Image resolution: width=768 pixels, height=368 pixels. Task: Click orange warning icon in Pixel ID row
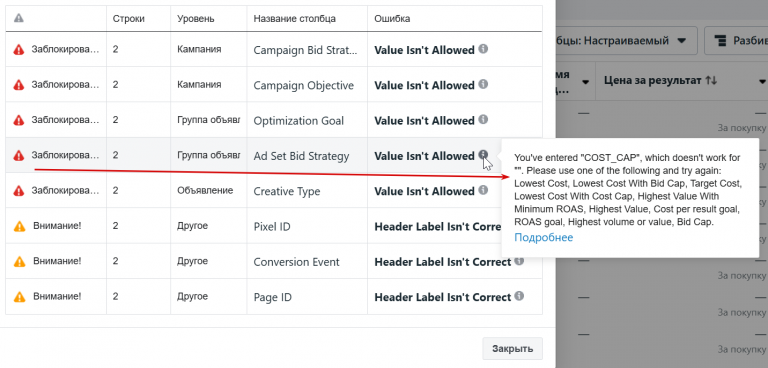[x=19, y=226]
